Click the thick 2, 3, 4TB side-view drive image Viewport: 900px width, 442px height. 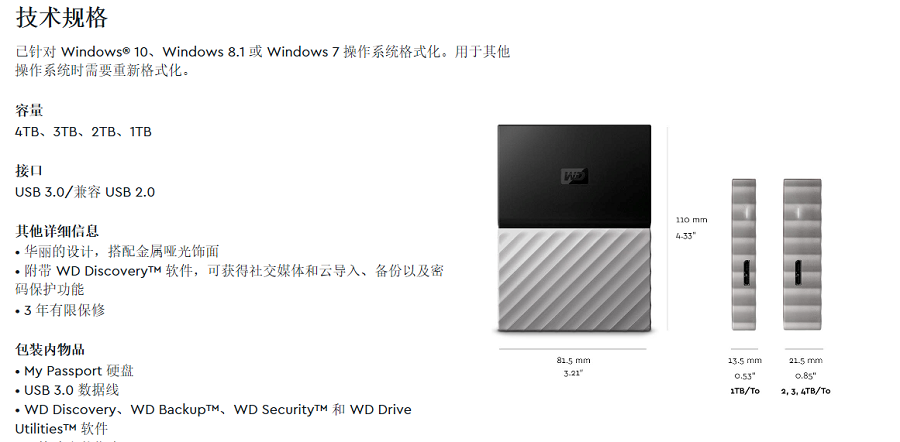(802, 254)
